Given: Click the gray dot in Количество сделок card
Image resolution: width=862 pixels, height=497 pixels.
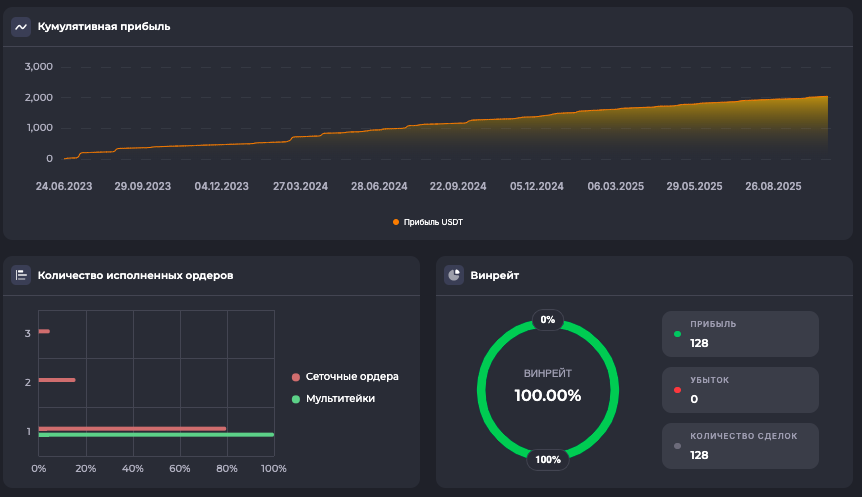Looking at the screenshot, I should coord(677,446).
